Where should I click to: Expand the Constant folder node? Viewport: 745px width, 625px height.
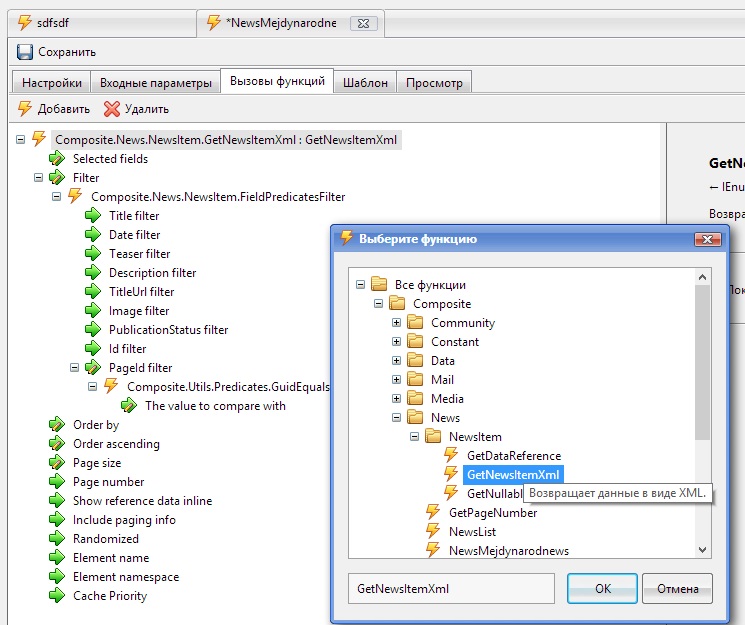[x=397, y=342]
